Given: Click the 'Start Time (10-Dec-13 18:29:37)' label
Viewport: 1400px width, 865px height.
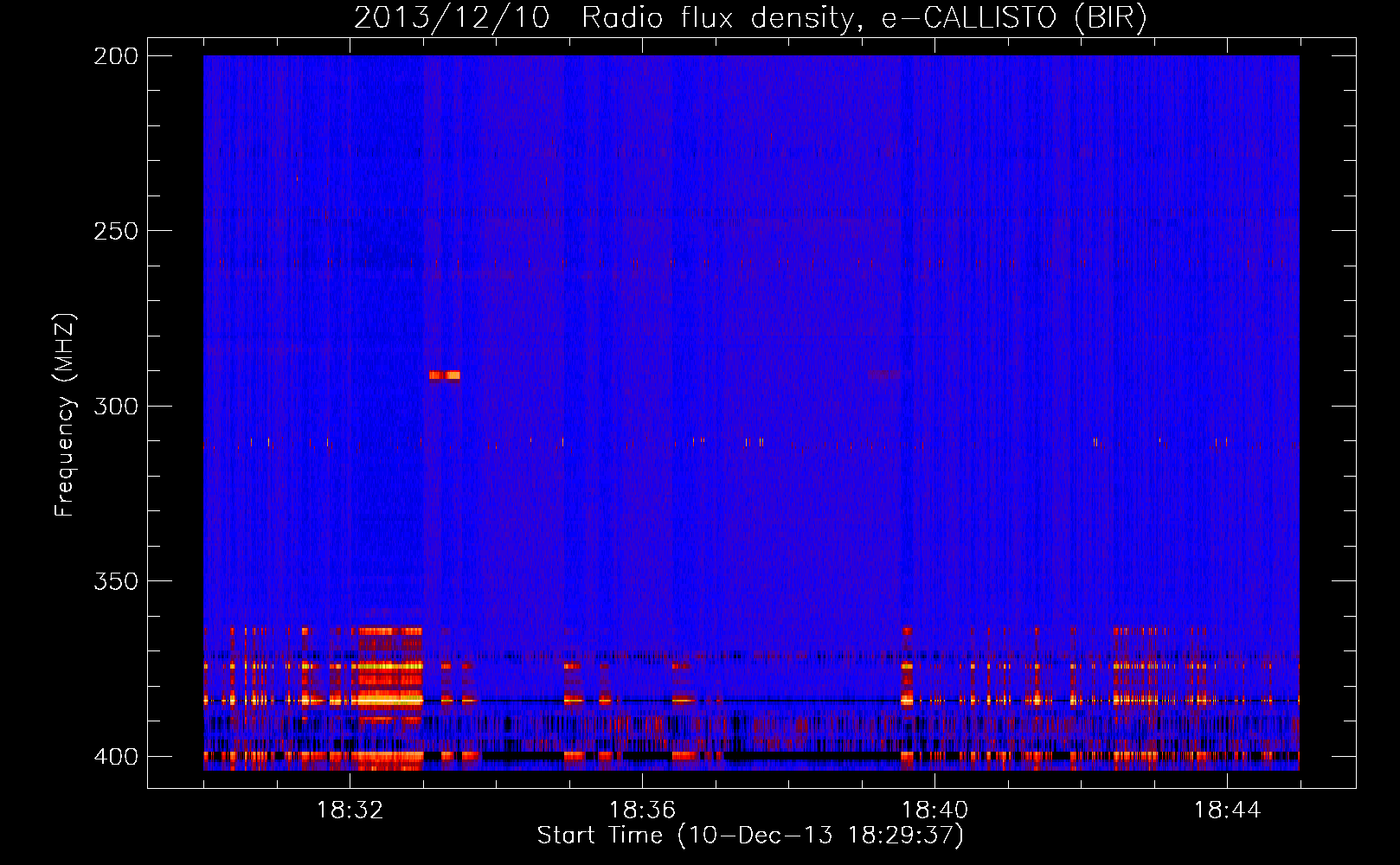Looking at the screenshot, I should pyautogui.click(x=750, y=836).
